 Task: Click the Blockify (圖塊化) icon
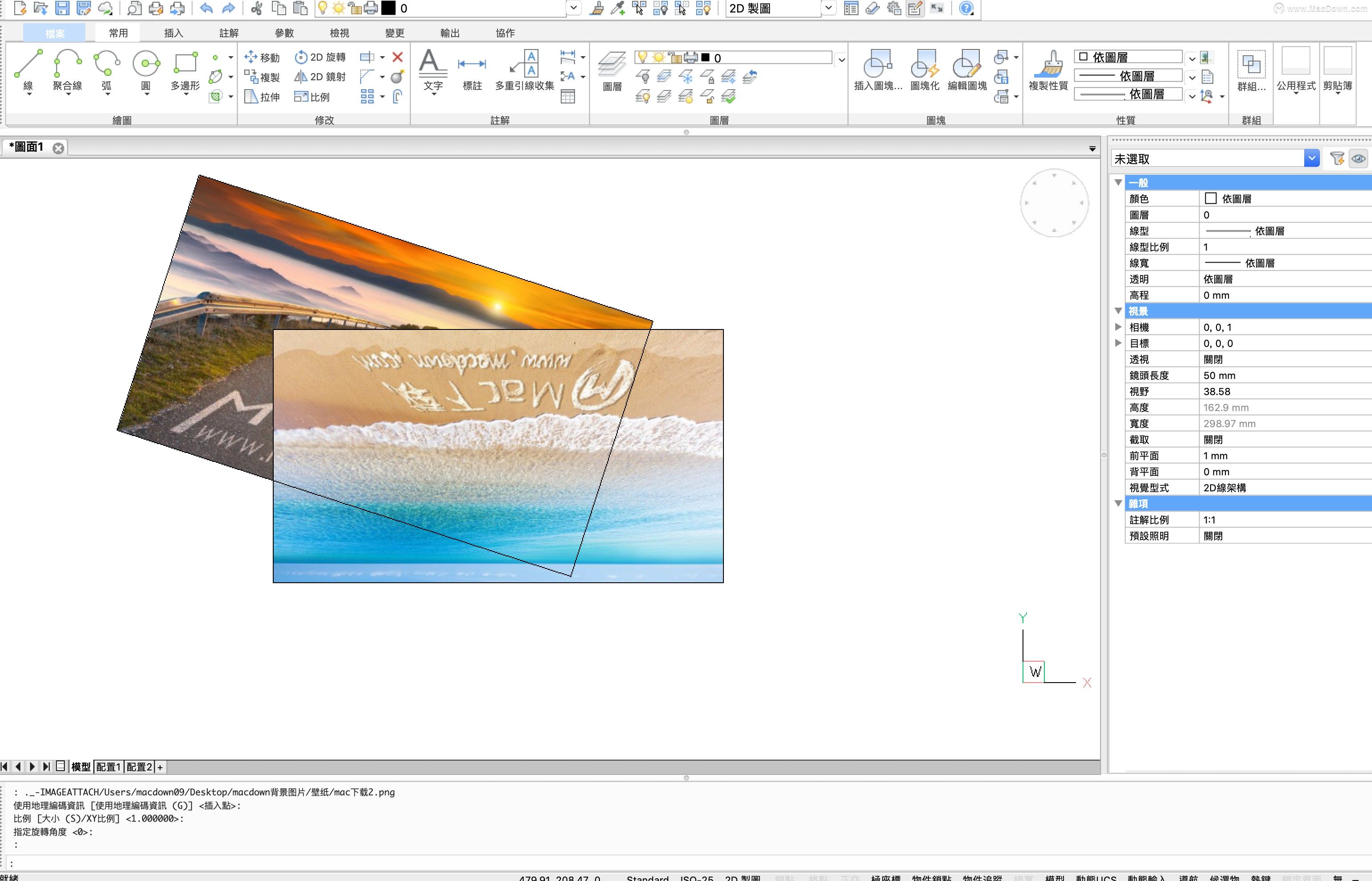pyautogui.click(x=925, y=71)
